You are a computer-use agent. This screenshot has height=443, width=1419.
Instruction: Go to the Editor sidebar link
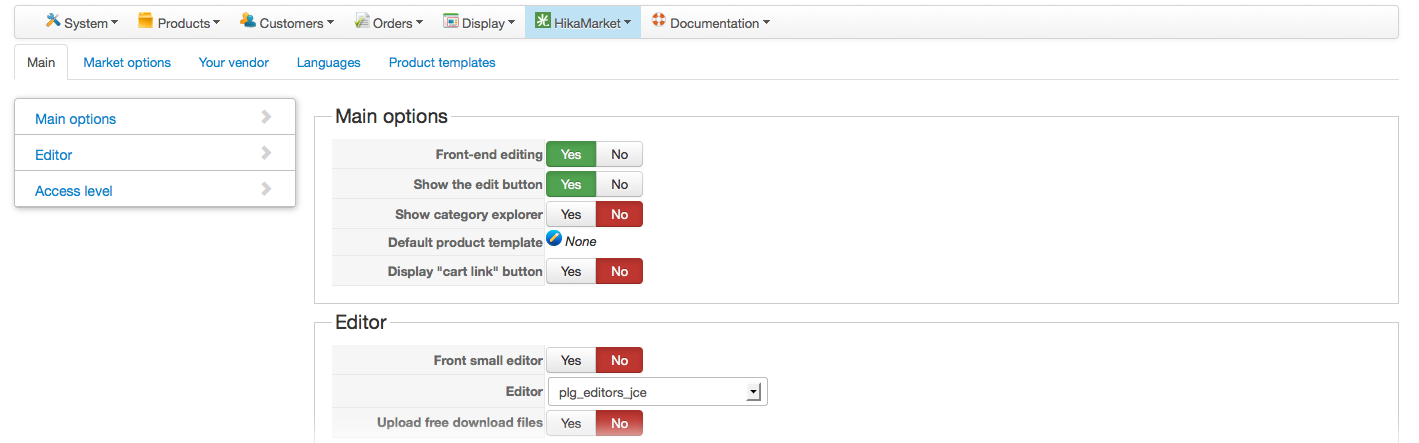click(x=54, y=155)
